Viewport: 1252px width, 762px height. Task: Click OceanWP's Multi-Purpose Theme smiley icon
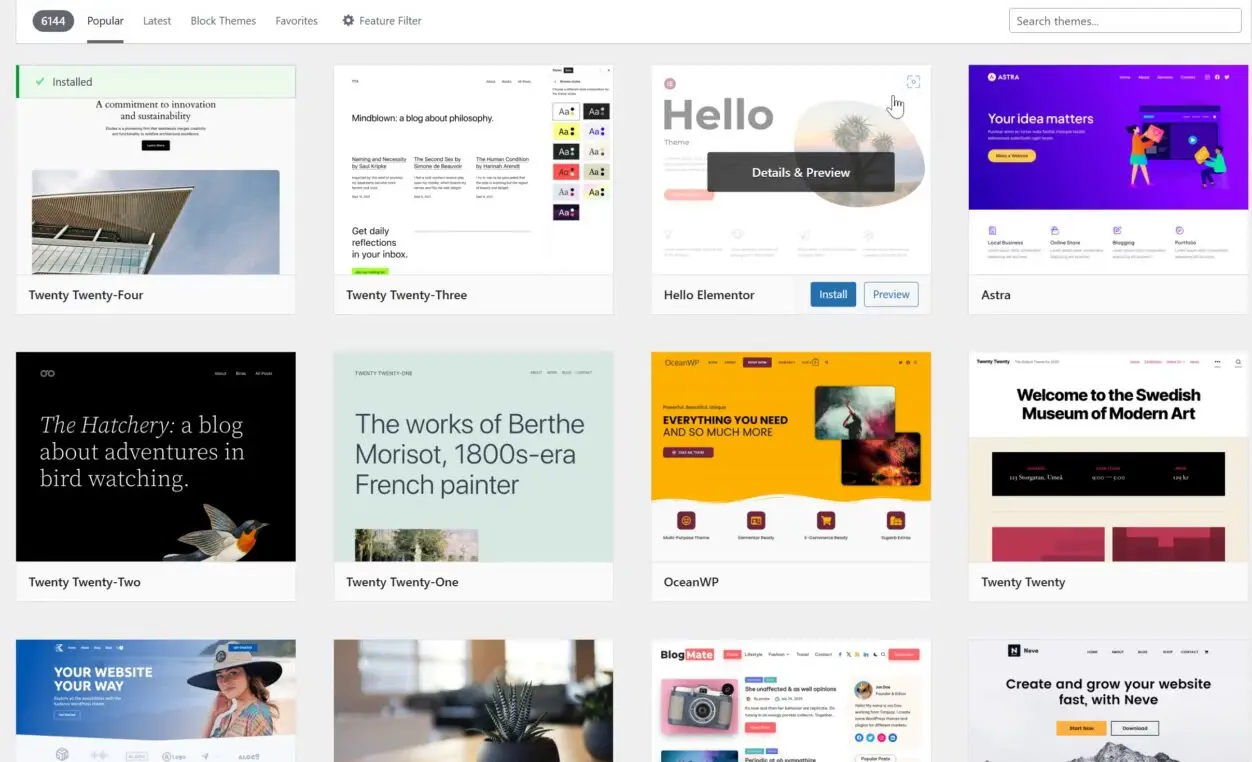click(686, 520)
